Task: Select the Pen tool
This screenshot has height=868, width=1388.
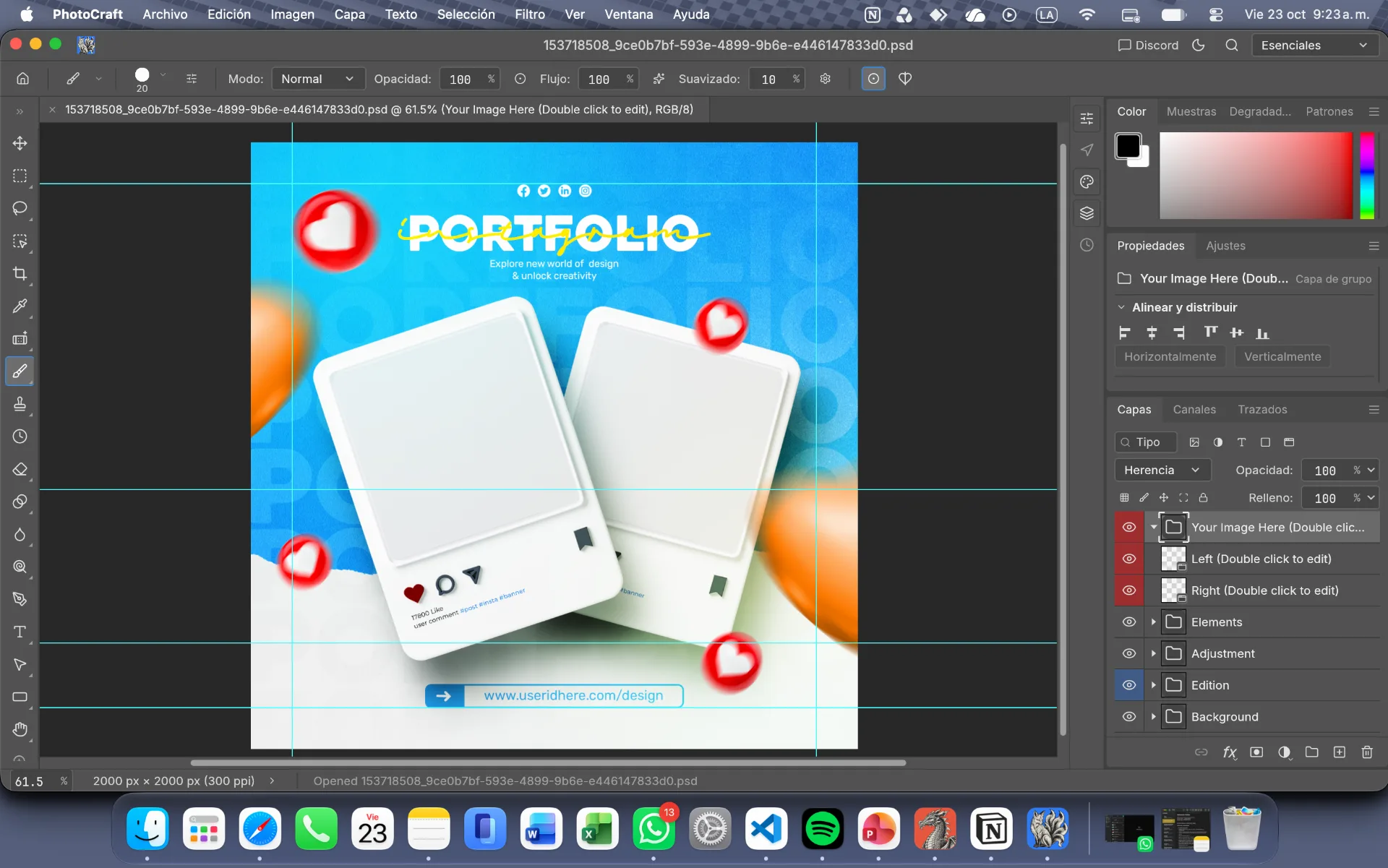Action: coord(20,599)
